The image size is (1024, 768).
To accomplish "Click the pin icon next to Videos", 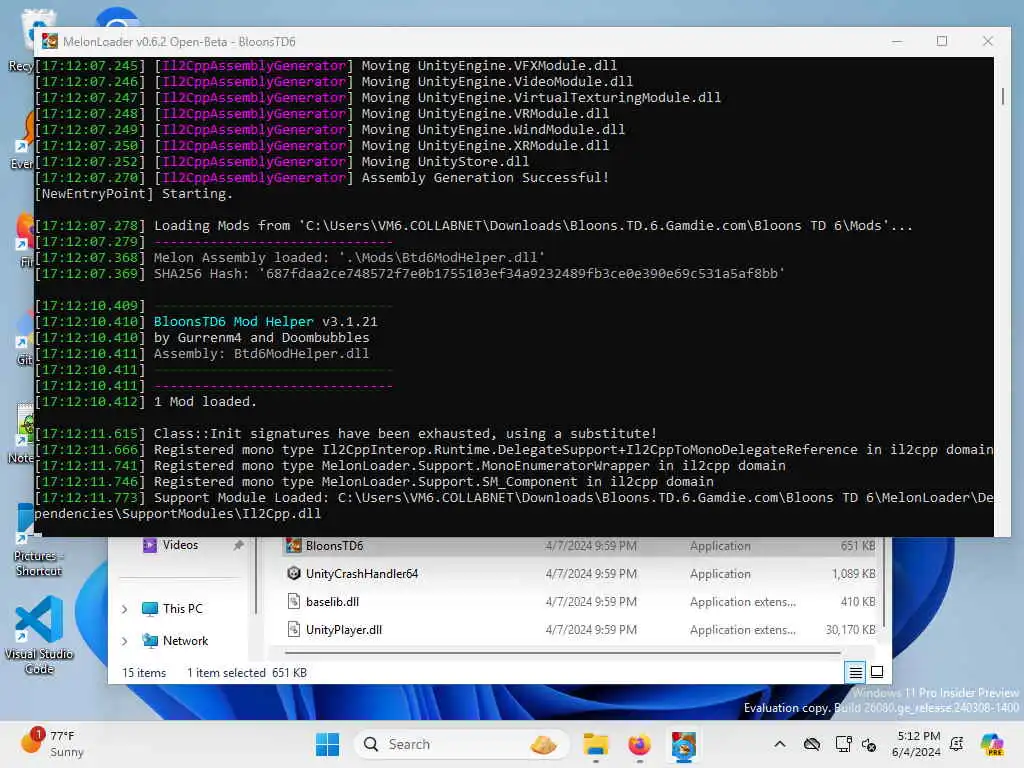I will (x=238, y=545).
